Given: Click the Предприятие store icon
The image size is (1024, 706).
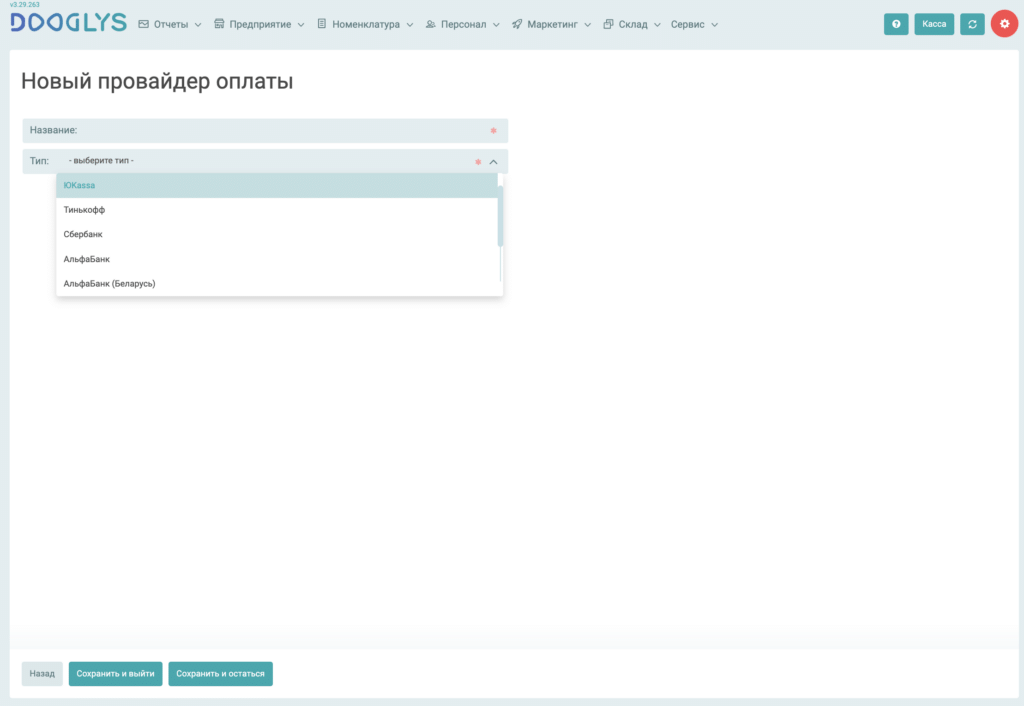Looking at the screenshot, I should pyautogui.click(x=219, y=24).
